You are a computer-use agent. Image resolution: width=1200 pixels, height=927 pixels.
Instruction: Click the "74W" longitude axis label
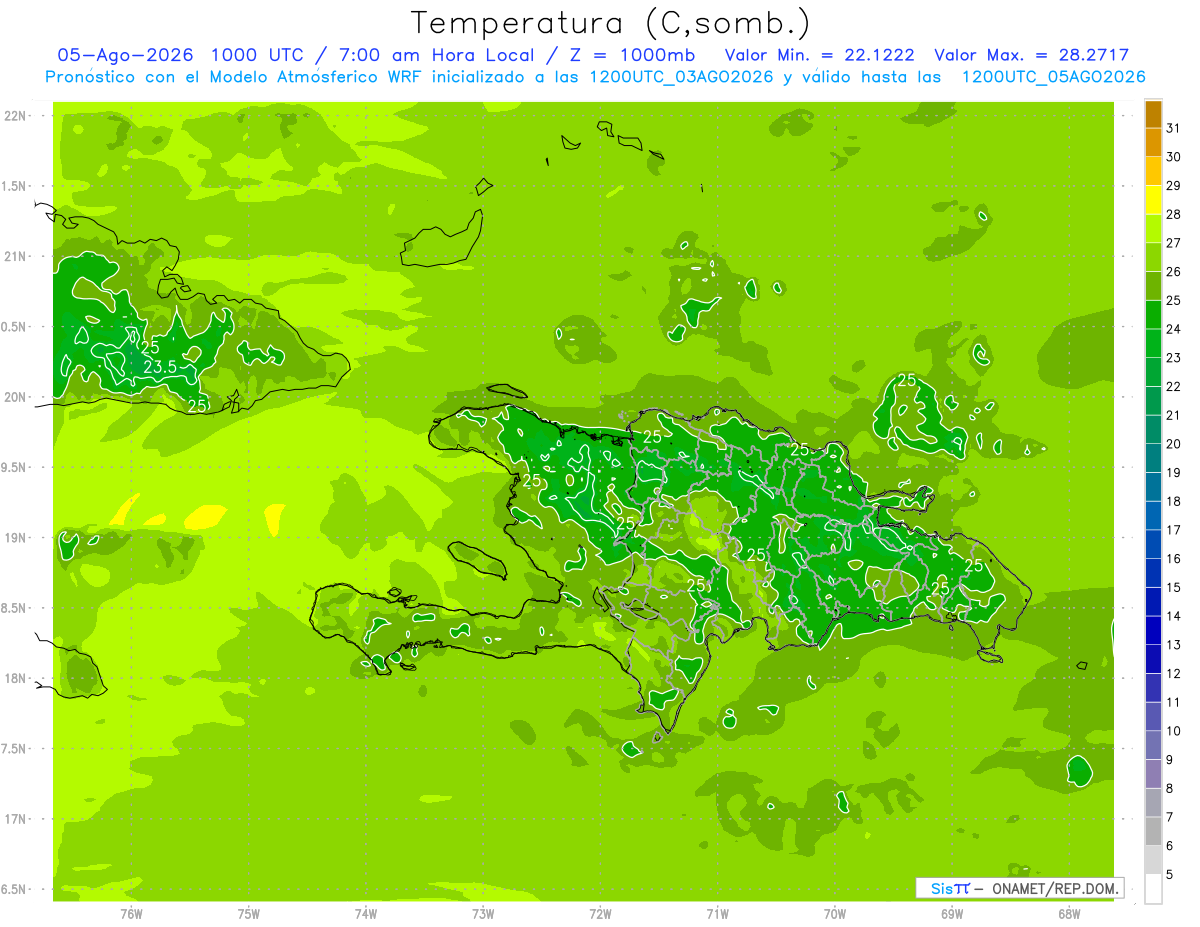366,913
